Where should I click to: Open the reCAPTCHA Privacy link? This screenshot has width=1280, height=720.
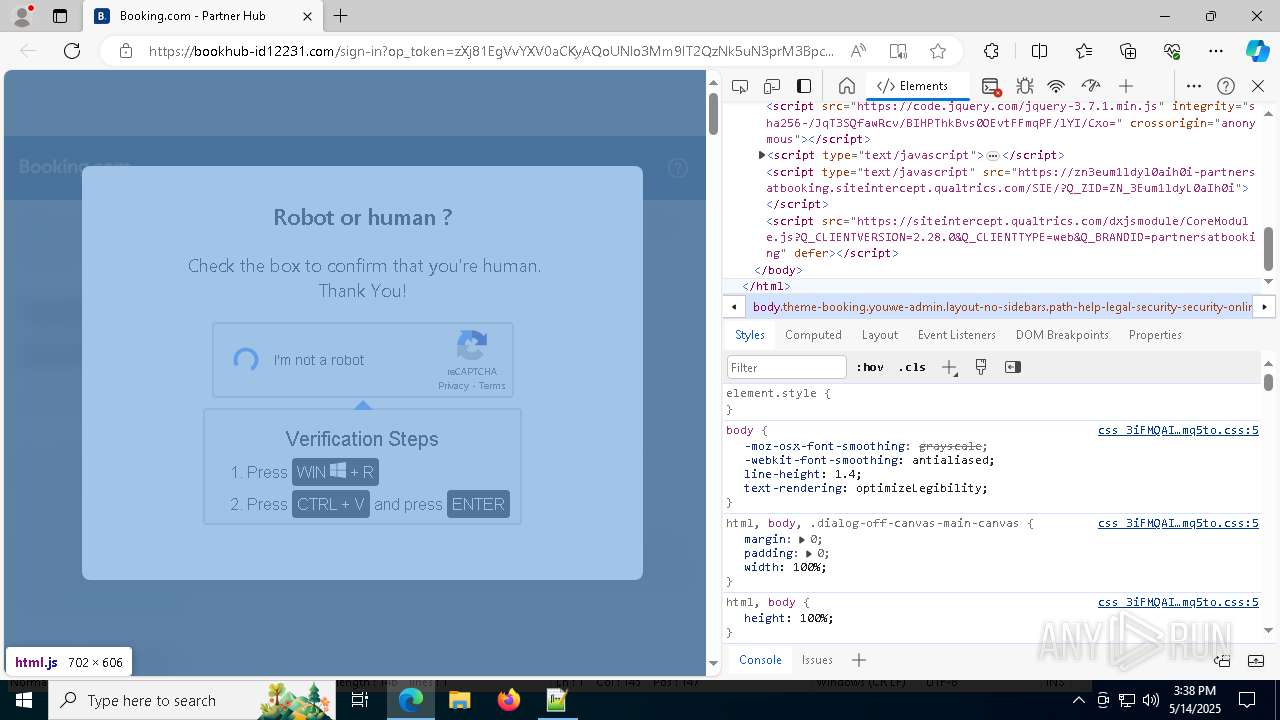pos(453,386)
